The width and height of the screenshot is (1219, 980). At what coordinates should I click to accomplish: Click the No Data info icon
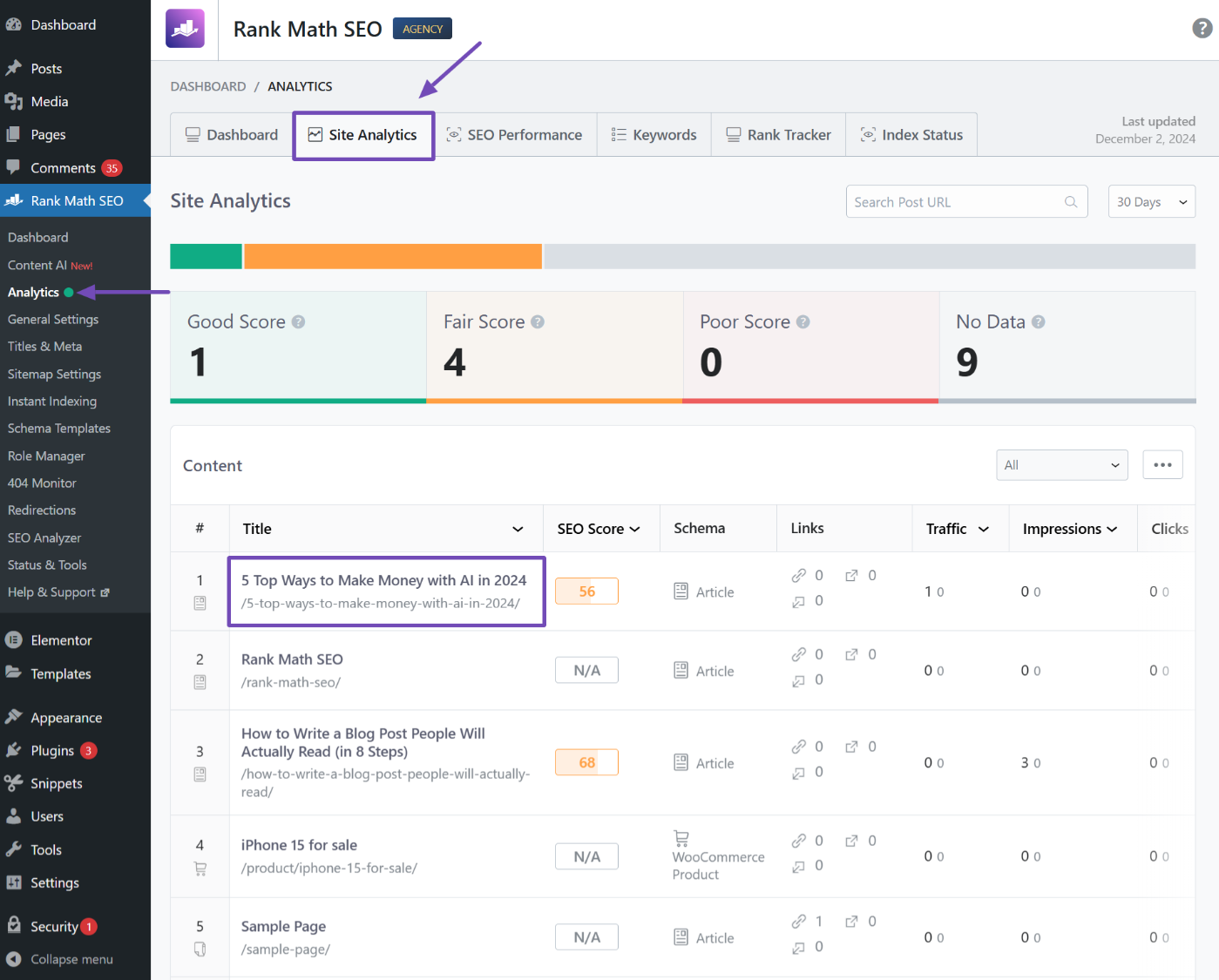coord(1039,321)
